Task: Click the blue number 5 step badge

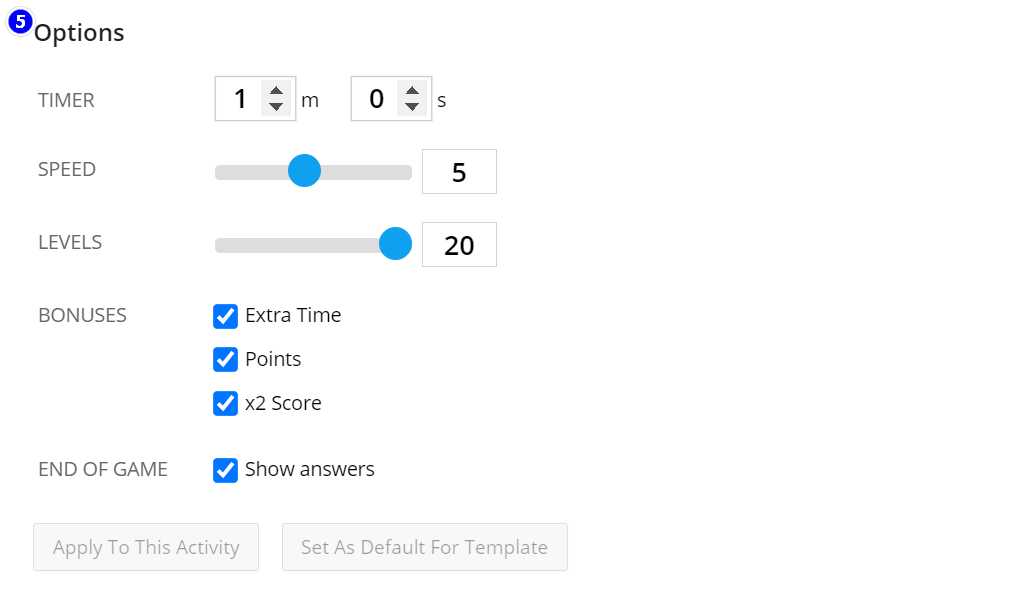Action: (x=20, y=20)
